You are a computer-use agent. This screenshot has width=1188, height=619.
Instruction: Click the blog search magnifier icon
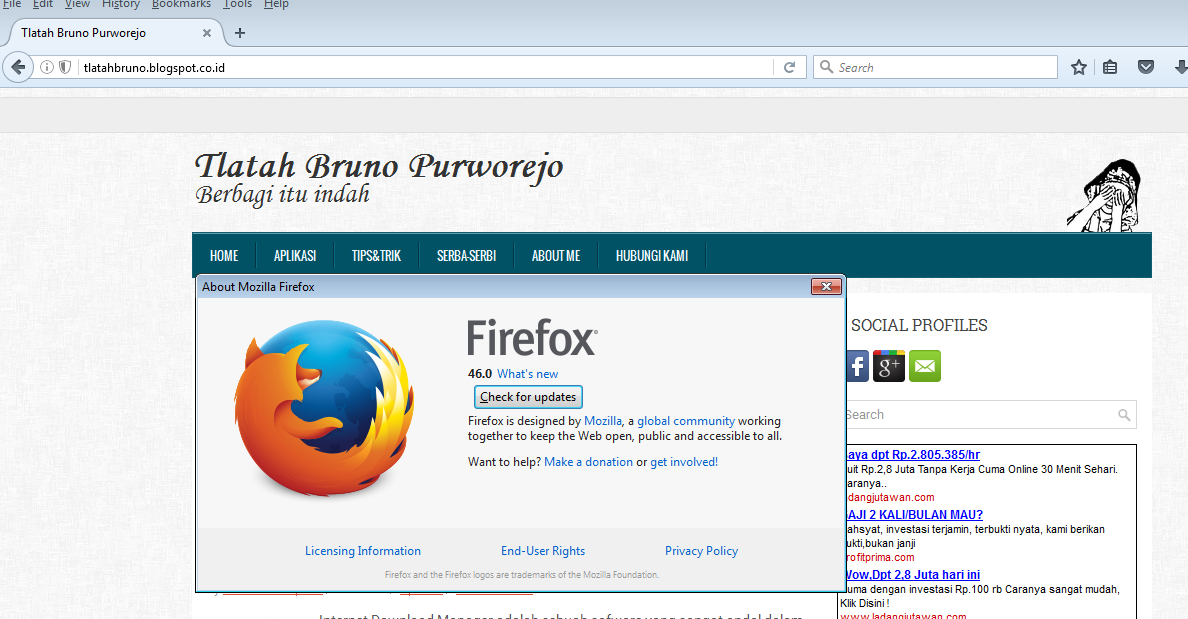[1124, 415]
